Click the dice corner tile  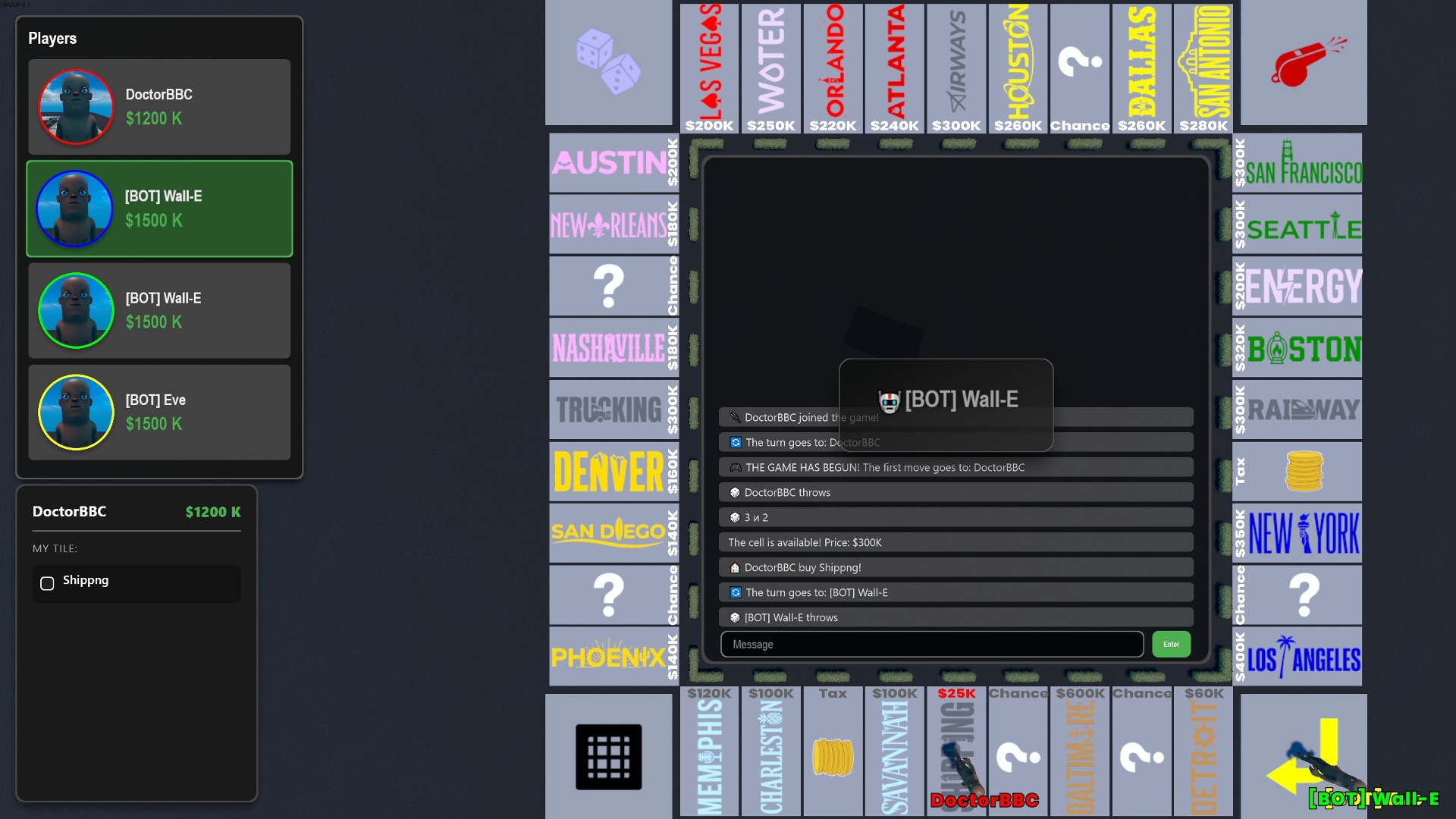tap(608, 63)
